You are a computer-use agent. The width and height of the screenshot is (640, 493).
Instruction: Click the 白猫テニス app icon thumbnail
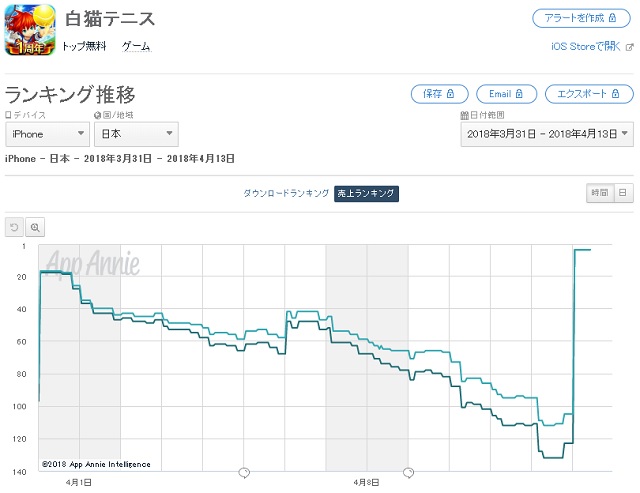[30, 29]
